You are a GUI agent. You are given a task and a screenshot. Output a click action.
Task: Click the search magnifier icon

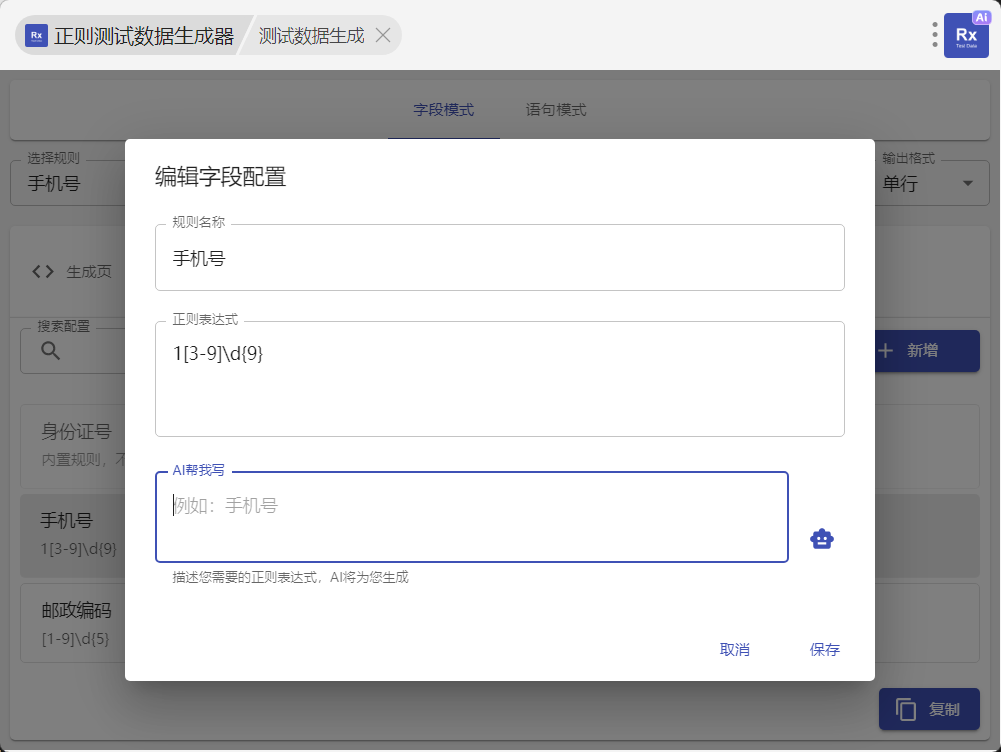[x=50, y=351]
